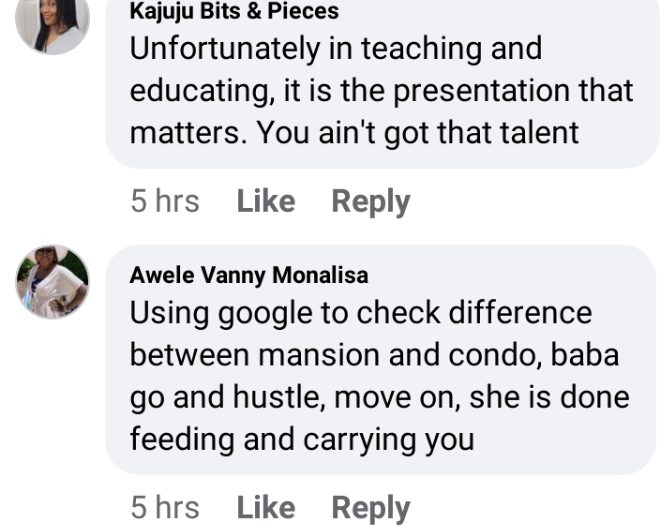Click the Kajuju Bits & Pieces name
671x527 pixels.
pyautogui.click(x=234, y=12)
